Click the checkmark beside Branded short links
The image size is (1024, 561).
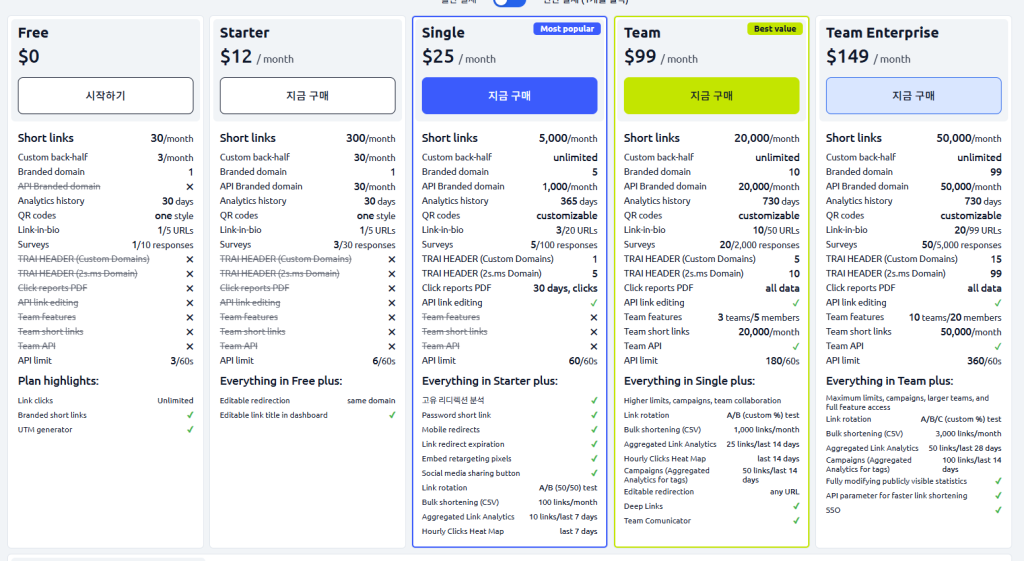190,415
